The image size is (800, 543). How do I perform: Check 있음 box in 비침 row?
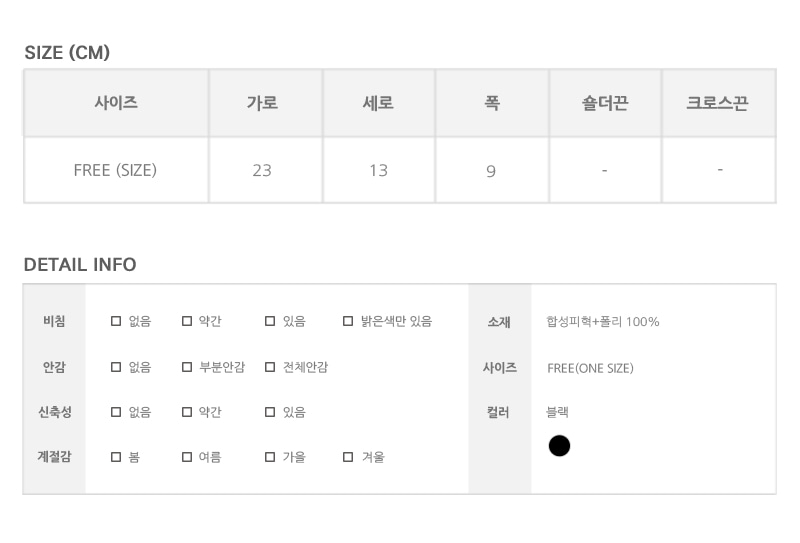(x=270, y=321)
